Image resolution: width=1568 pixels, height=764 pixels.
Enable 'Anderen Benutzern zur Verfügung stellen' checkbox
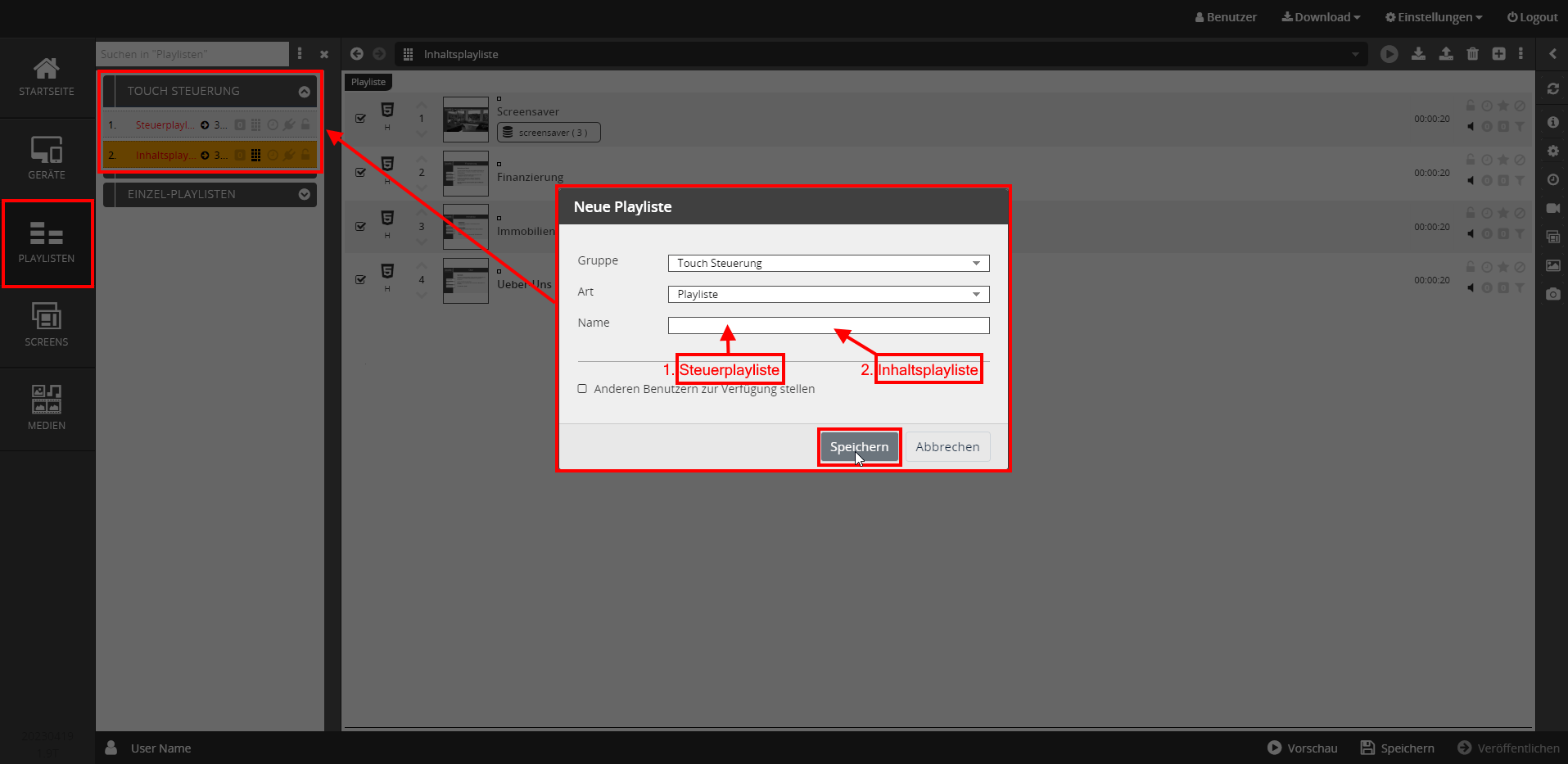(x=582, y=389)
